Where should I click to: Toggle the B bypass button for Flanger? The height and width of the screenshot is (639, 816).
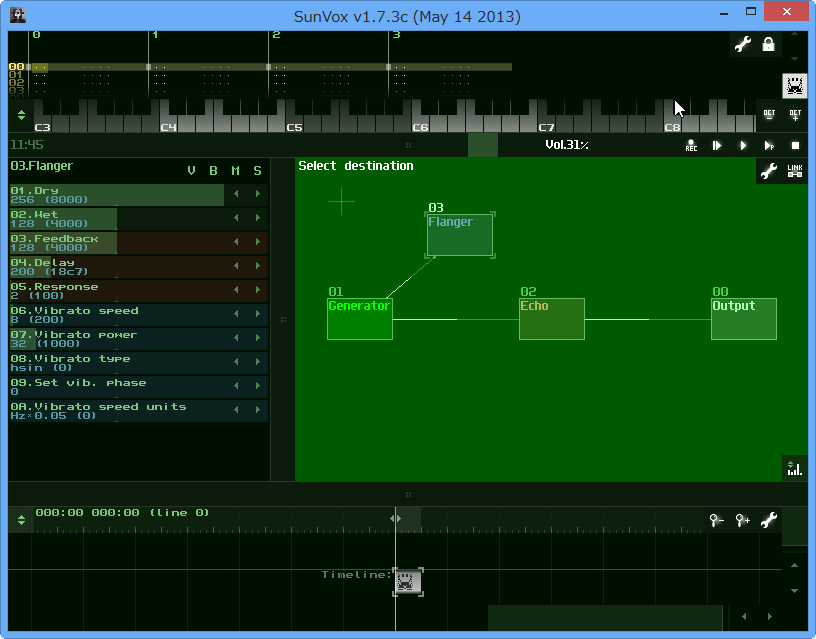click(x=213, y=171)
